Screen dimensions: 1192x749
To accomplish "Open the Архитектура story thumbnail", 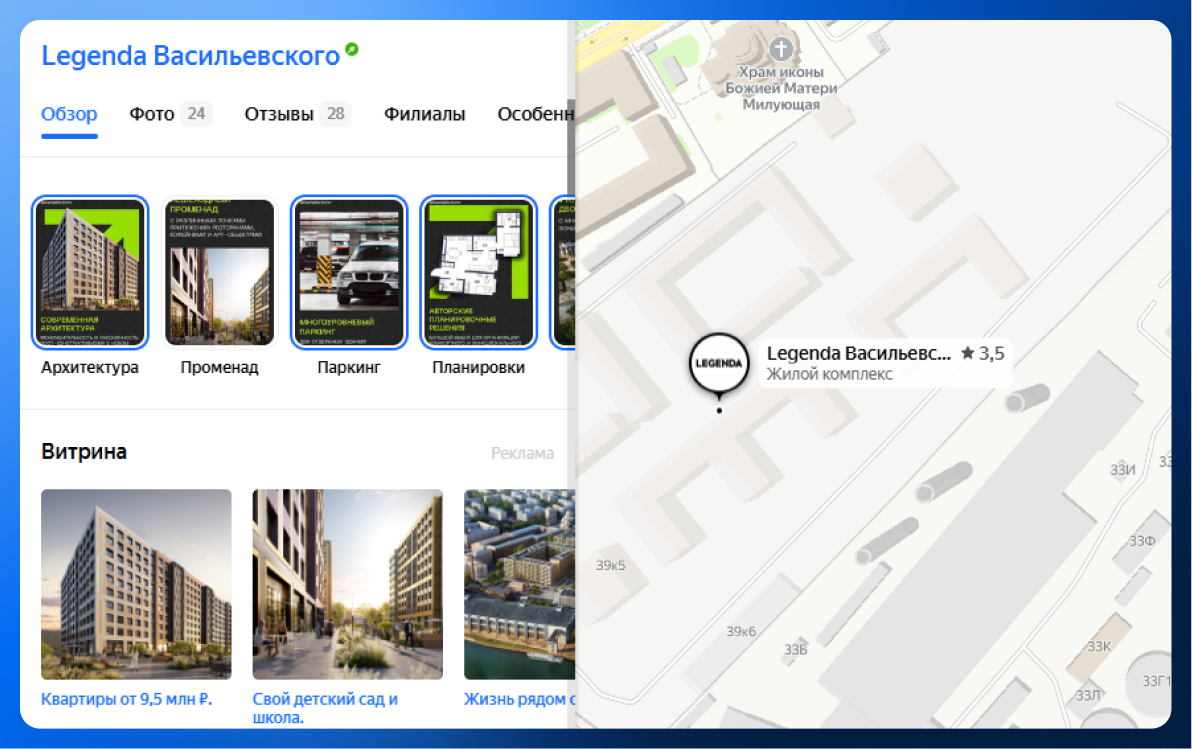I will [90, 272].
